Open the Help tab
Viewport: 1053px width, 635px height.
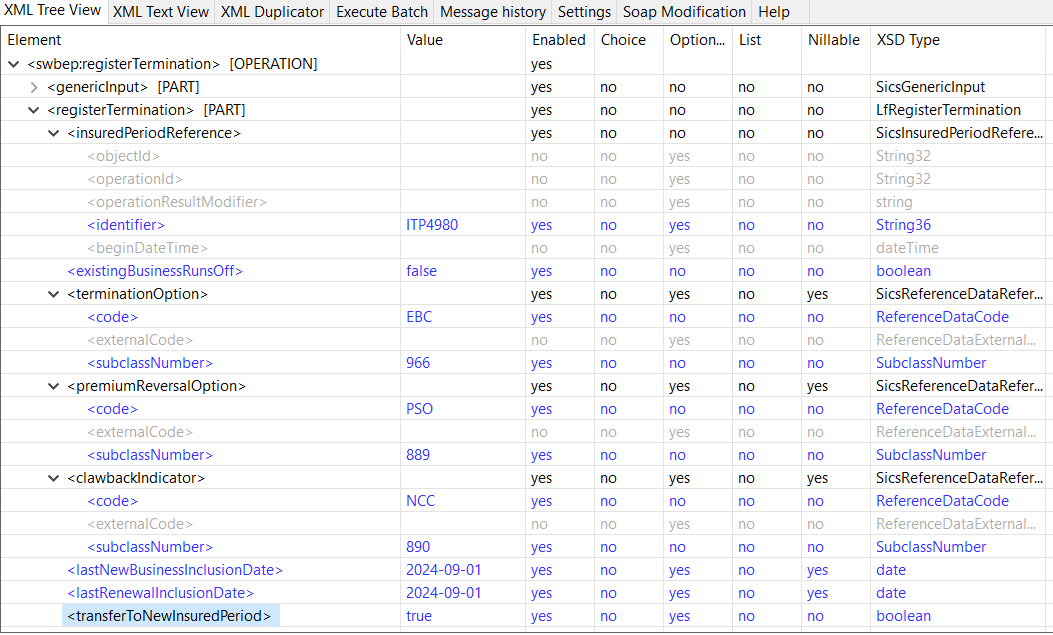(774, 12)
